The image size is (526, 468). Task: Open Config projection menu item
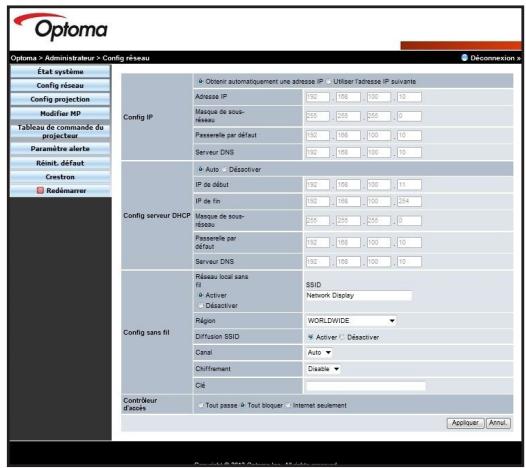click(x=60, y=99)
